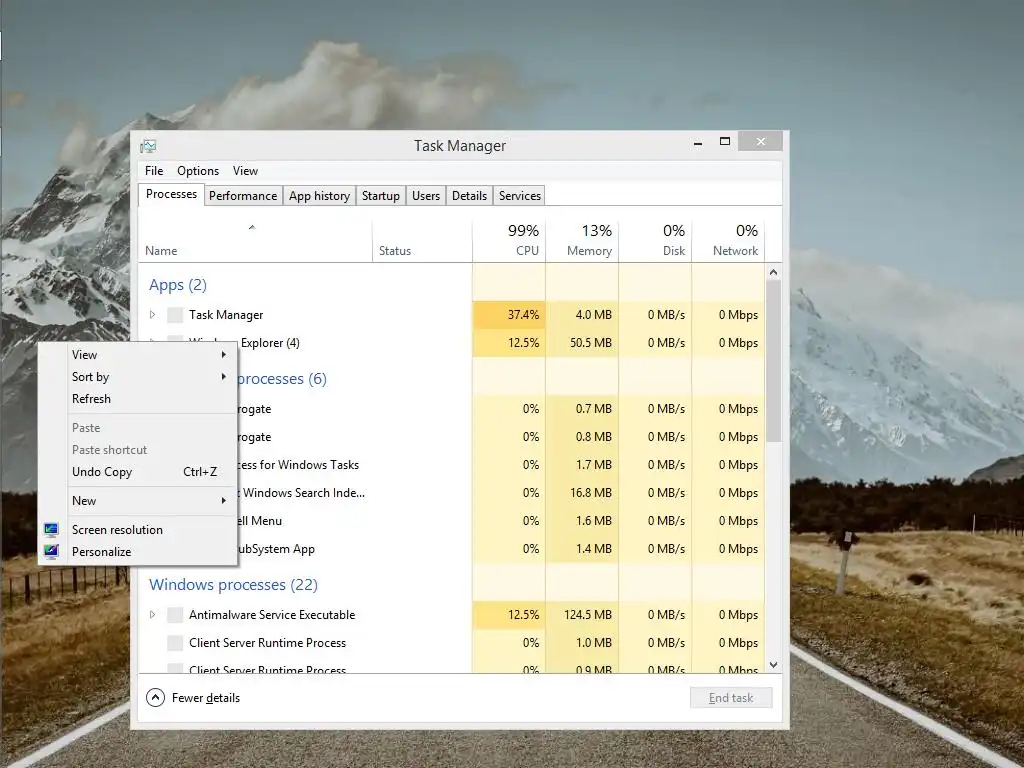Sort by the Name column header

[x=255, y=241]
